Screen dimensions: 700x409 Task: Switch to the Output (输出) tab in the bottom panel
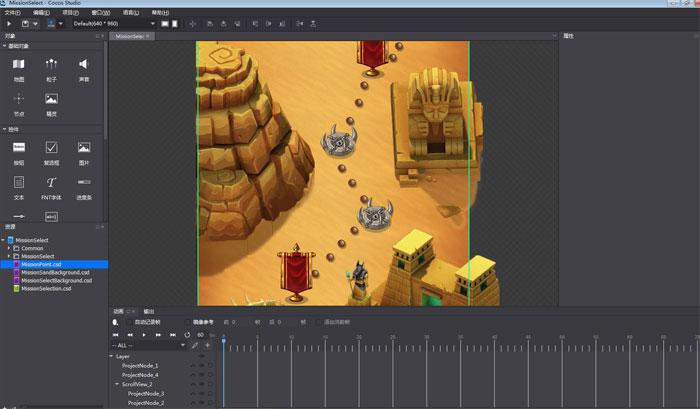(x=149, y=311)
